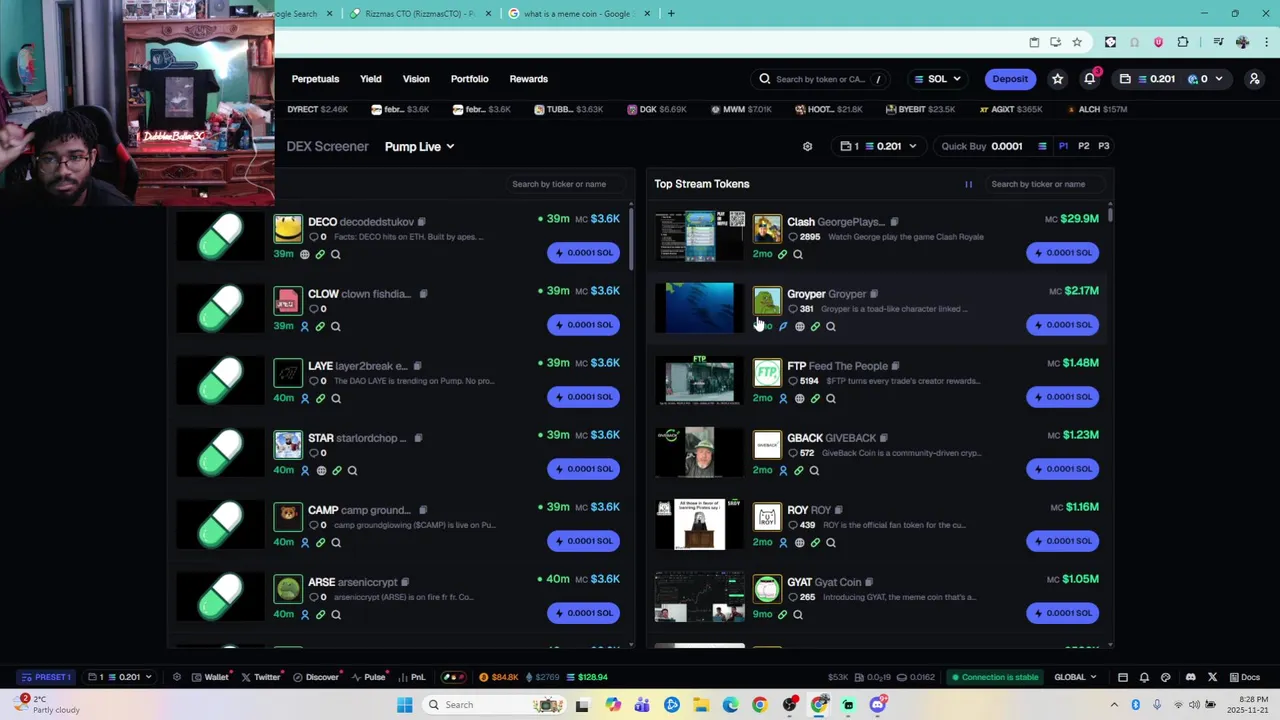1280x720 pixels.
Task: Open the Yield menu item
Action: [371, 79]
